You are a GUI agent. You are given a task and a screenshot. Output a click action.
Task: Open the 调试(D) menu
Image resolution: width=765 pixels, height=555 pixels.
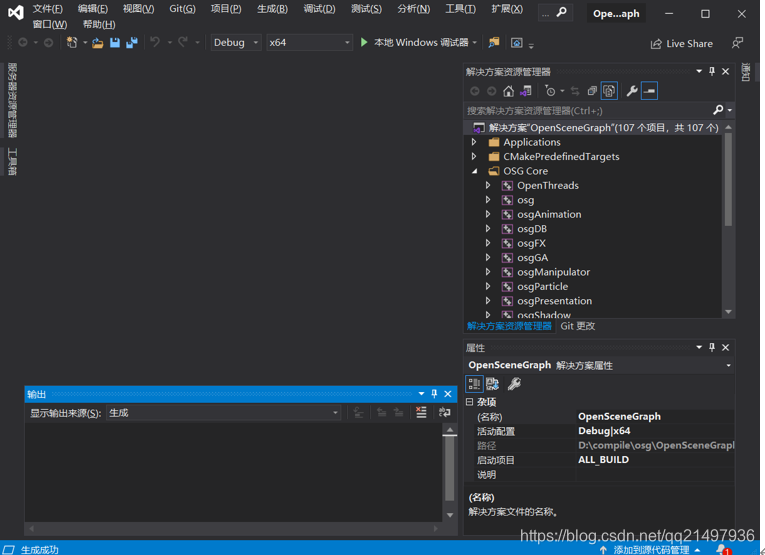(x=320, y=9)
